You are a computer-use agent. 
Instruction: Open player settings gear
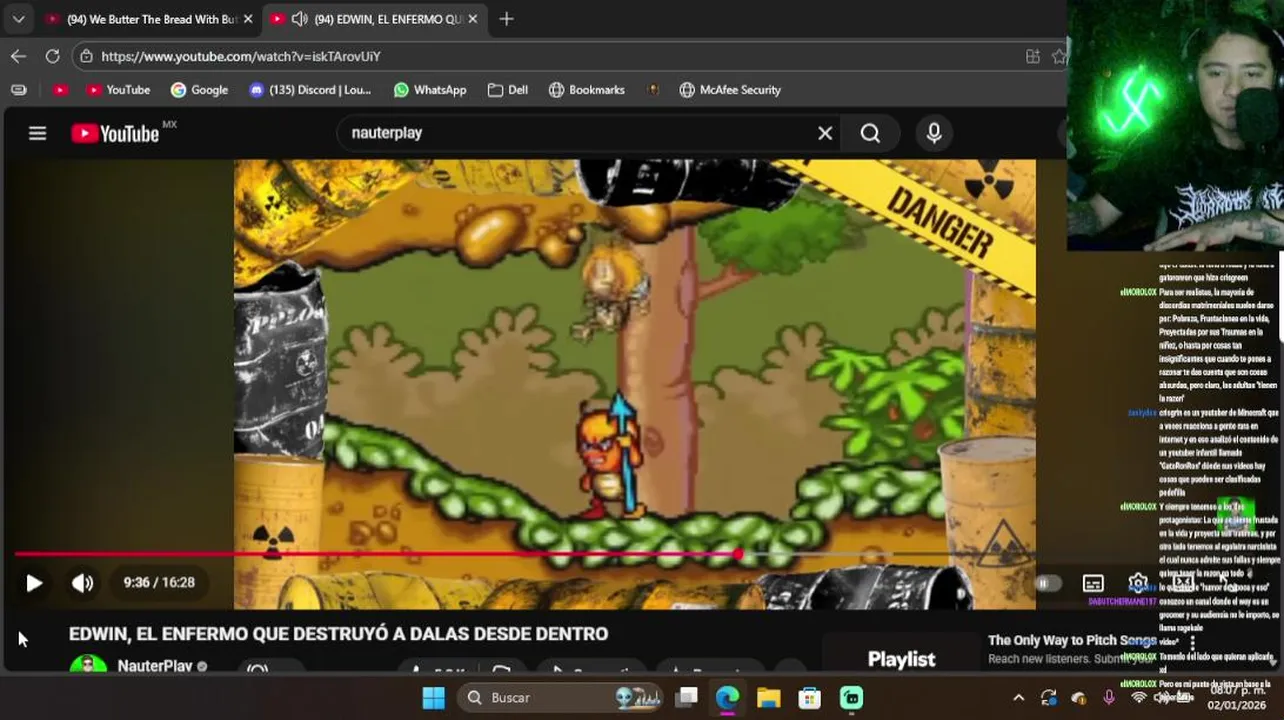pyautogui.click(x=1138, y=583)
